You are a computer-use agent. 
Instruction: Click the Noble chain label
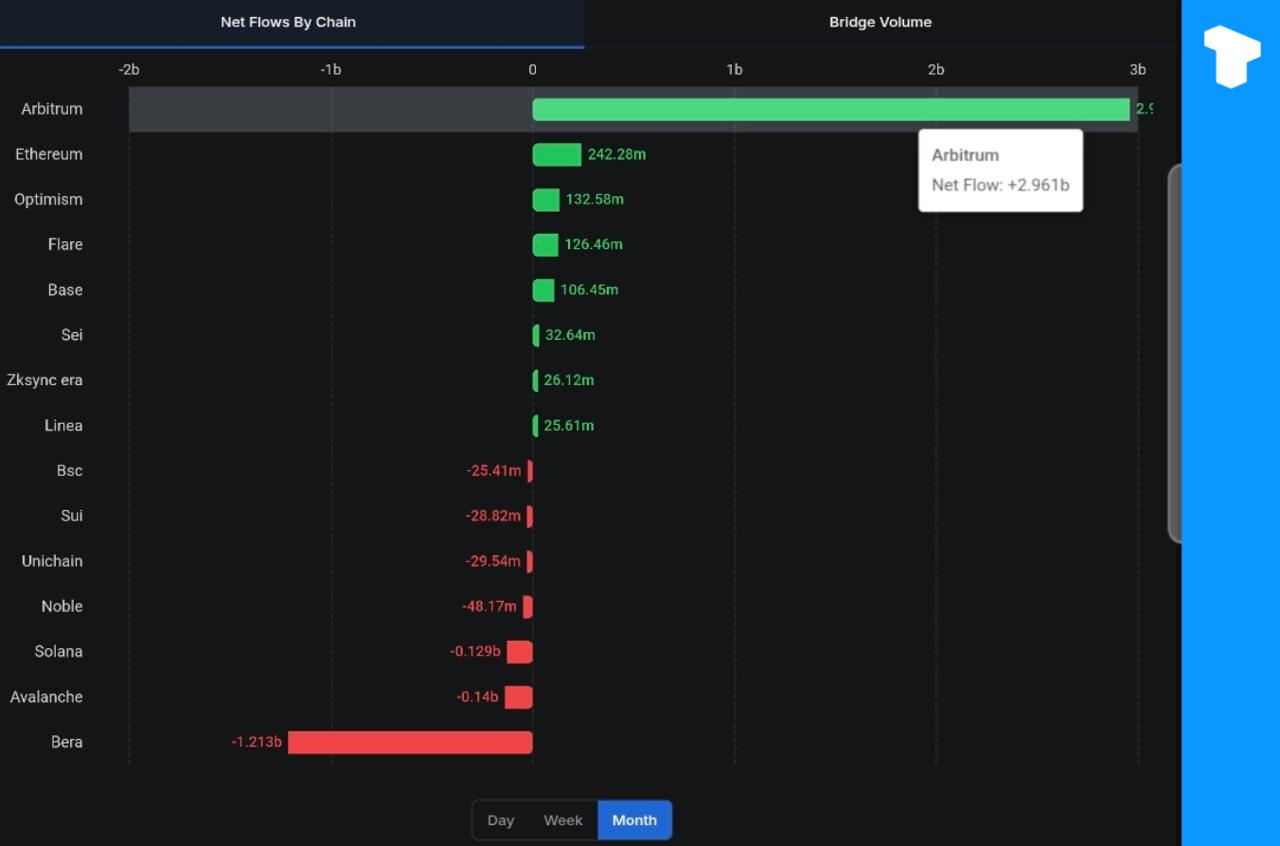click(62, 606)
